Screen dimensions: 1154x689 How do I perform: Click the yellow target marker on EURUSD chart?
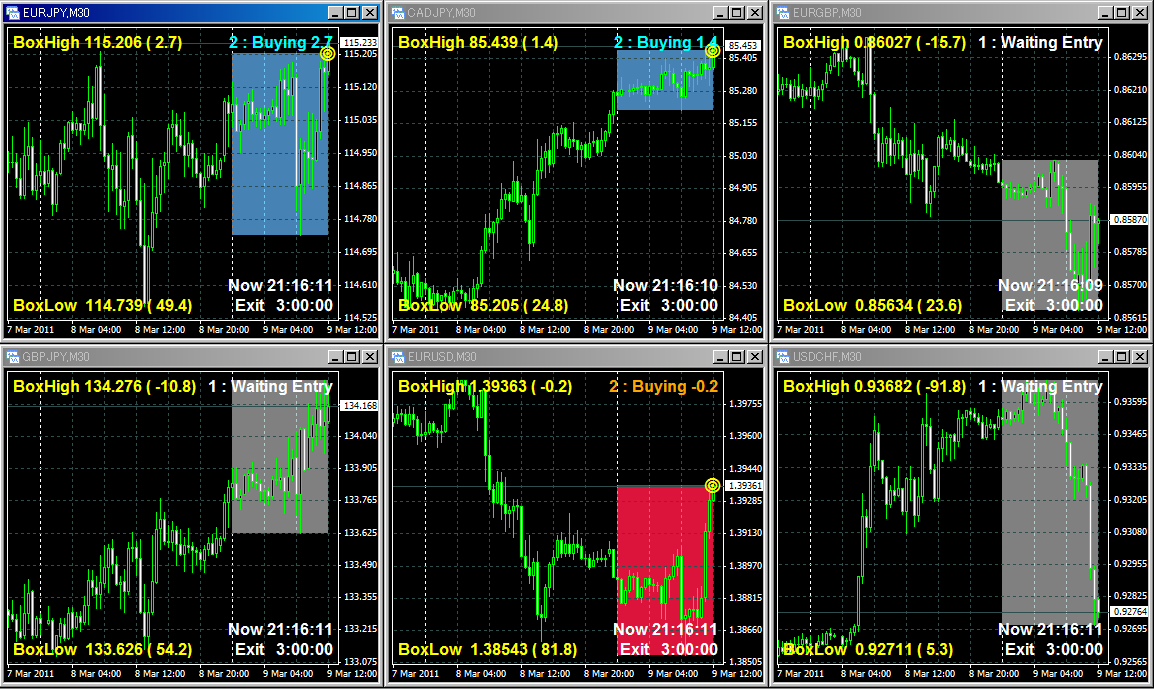712,486
